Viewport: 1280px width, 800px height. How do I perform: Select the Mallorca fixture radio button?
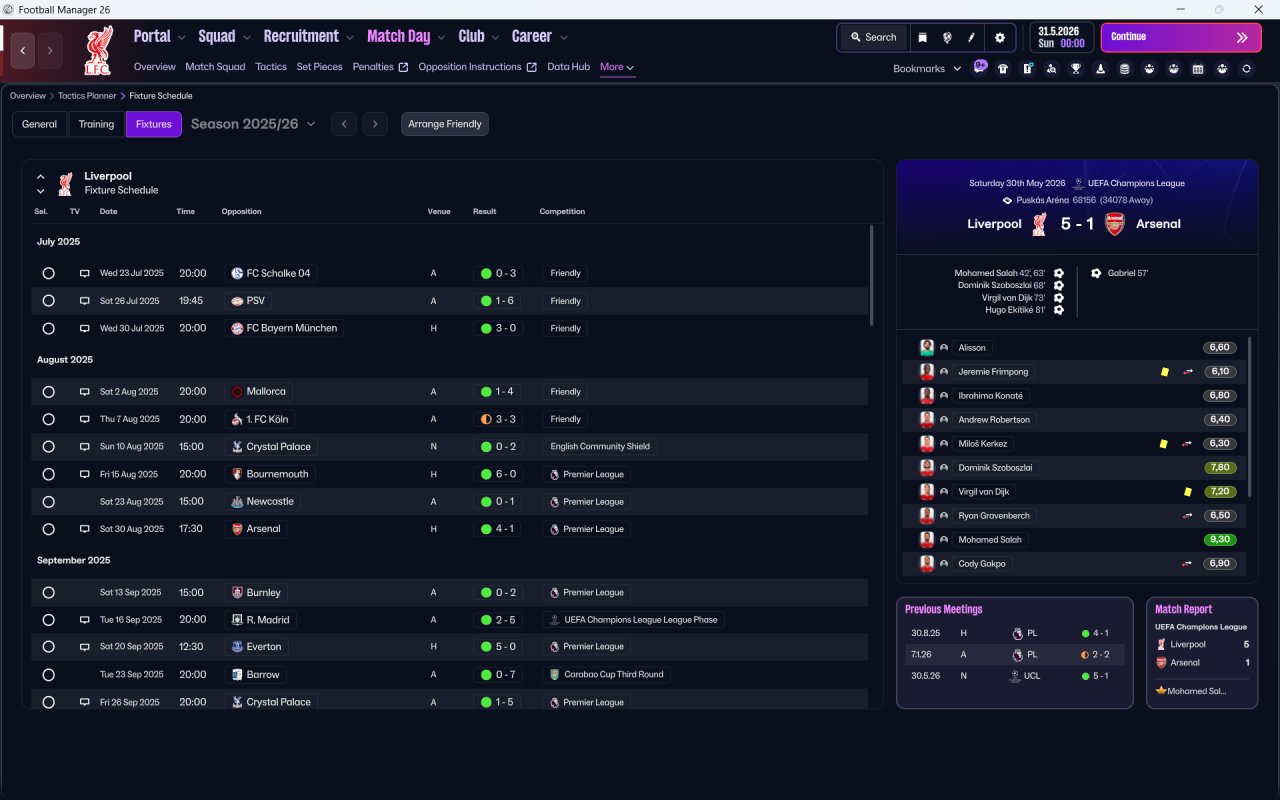click(48, 392)
